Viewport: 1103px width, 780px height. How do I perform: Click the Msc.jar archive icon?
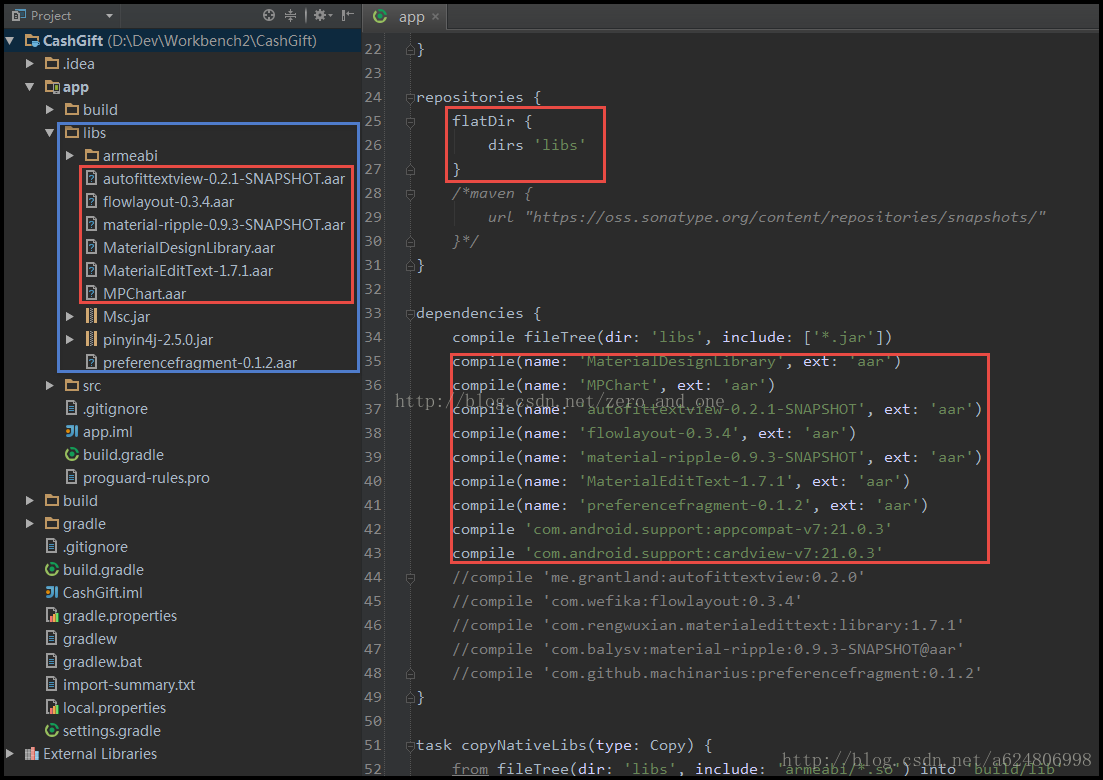point(91,317)
